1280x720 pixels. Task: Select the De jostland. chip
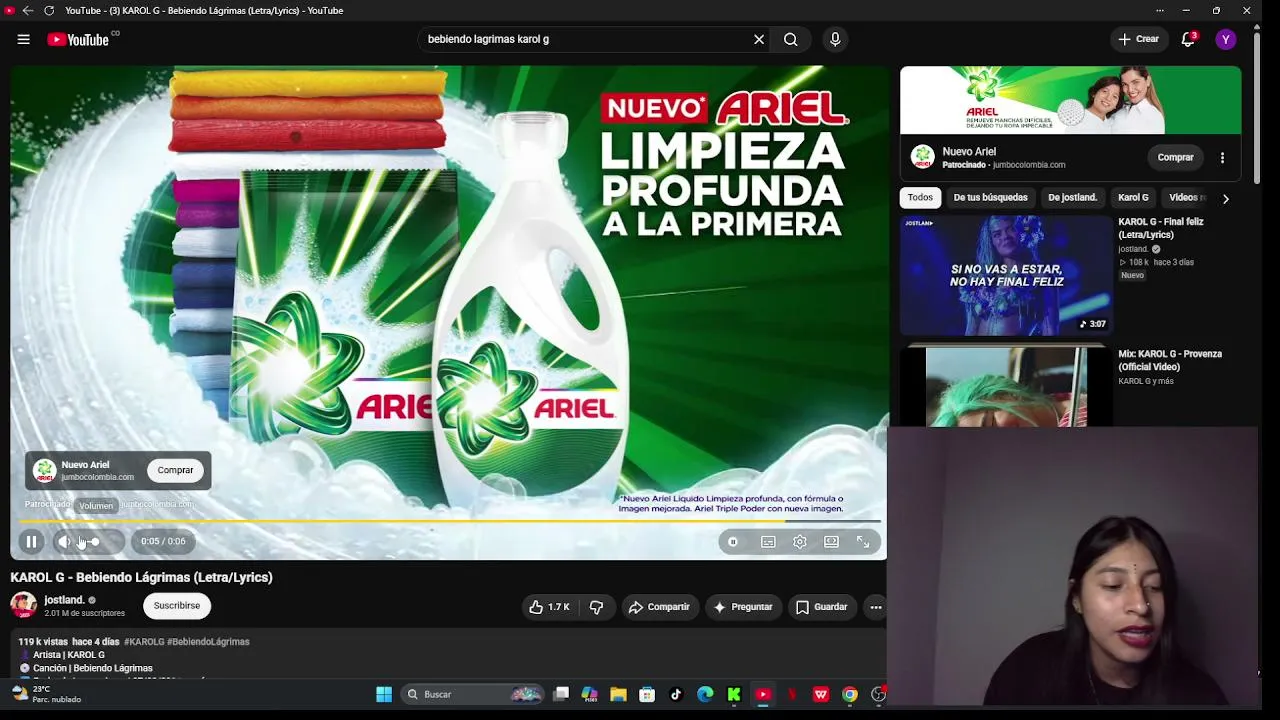coord(1072,198)
